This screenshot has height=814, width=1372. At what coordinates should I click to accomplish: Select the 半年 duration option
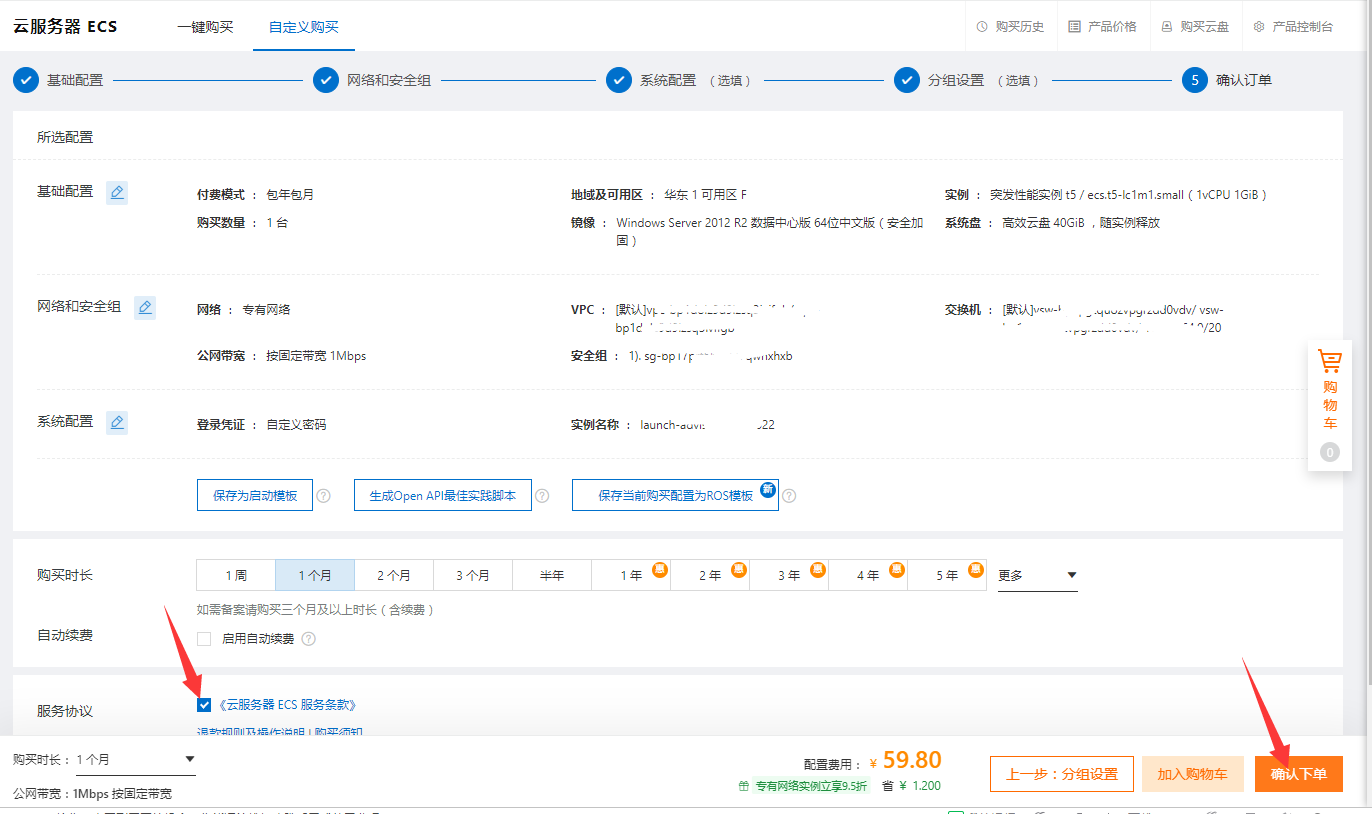pyautogui.click(x=552, y=575)
